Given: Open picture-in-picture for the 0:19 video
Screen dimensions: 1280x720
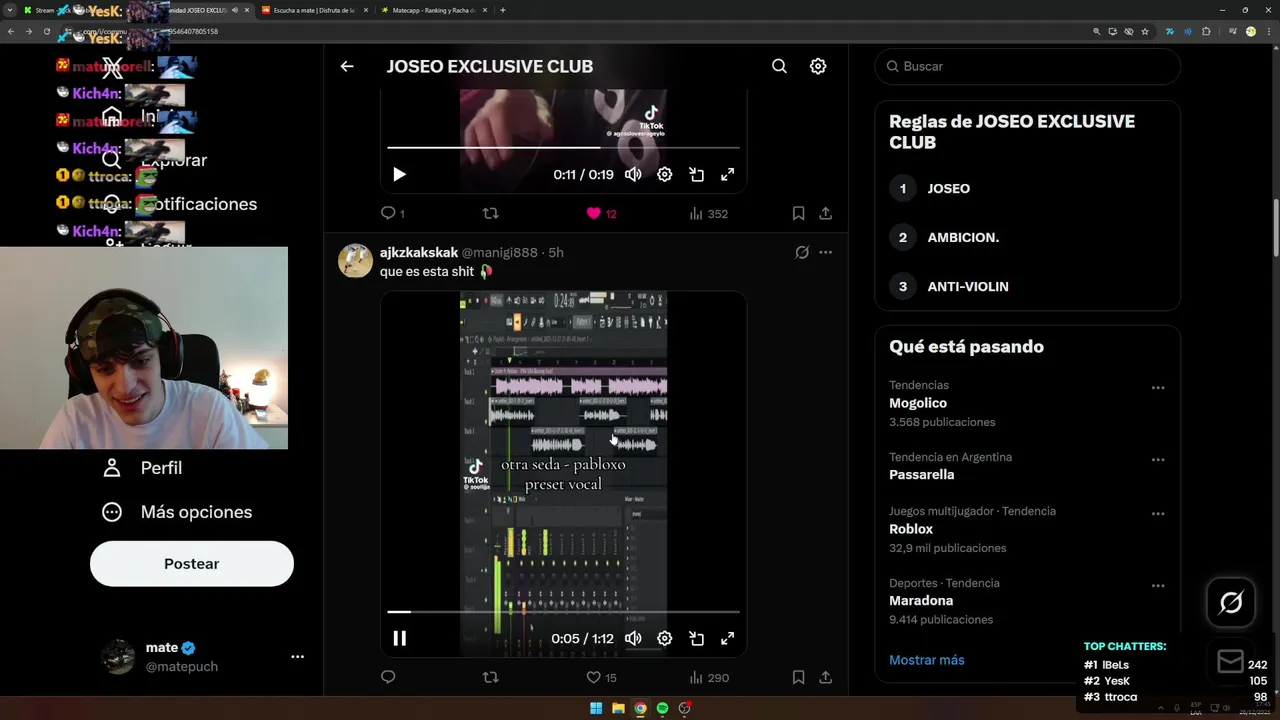Looking at the screenshot, I should (697, 174).
